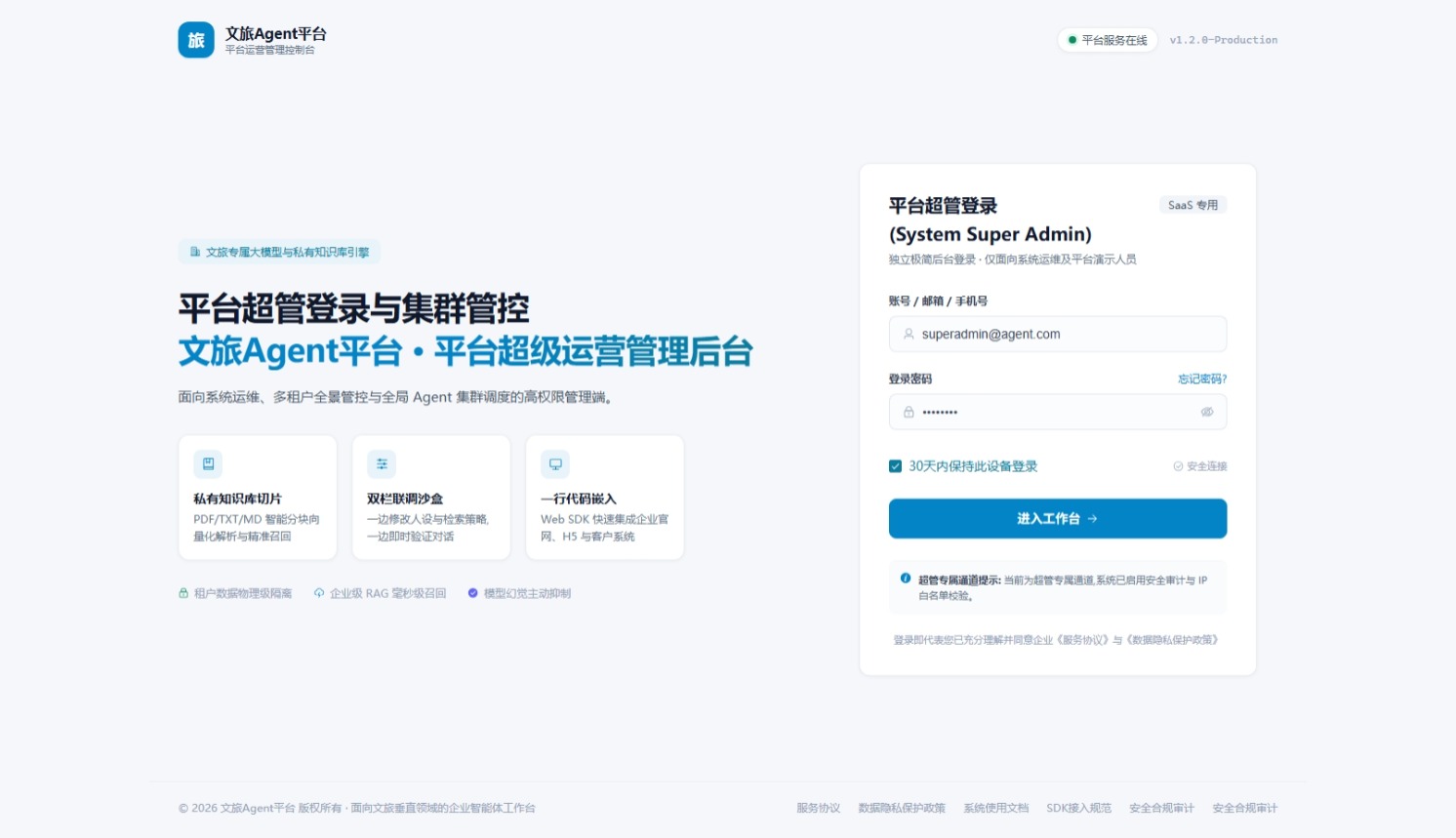Click the document icon in 文旅专属大模型 badge
Viewport: 1456px width, 838px height.
coord(195,252)
